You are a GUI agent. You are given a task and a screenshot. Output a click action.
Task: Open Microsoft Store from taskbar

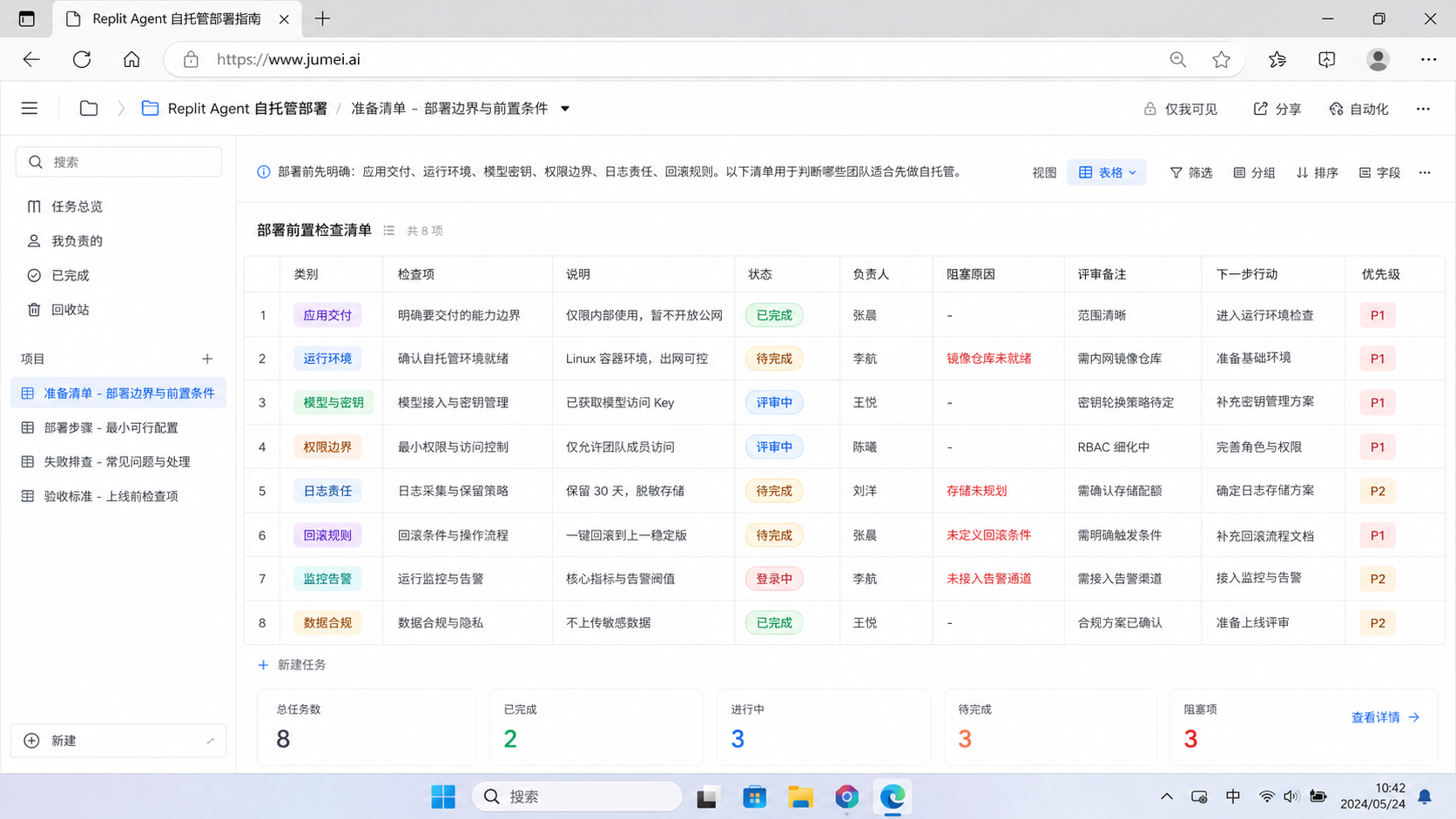tap(754, 796)
